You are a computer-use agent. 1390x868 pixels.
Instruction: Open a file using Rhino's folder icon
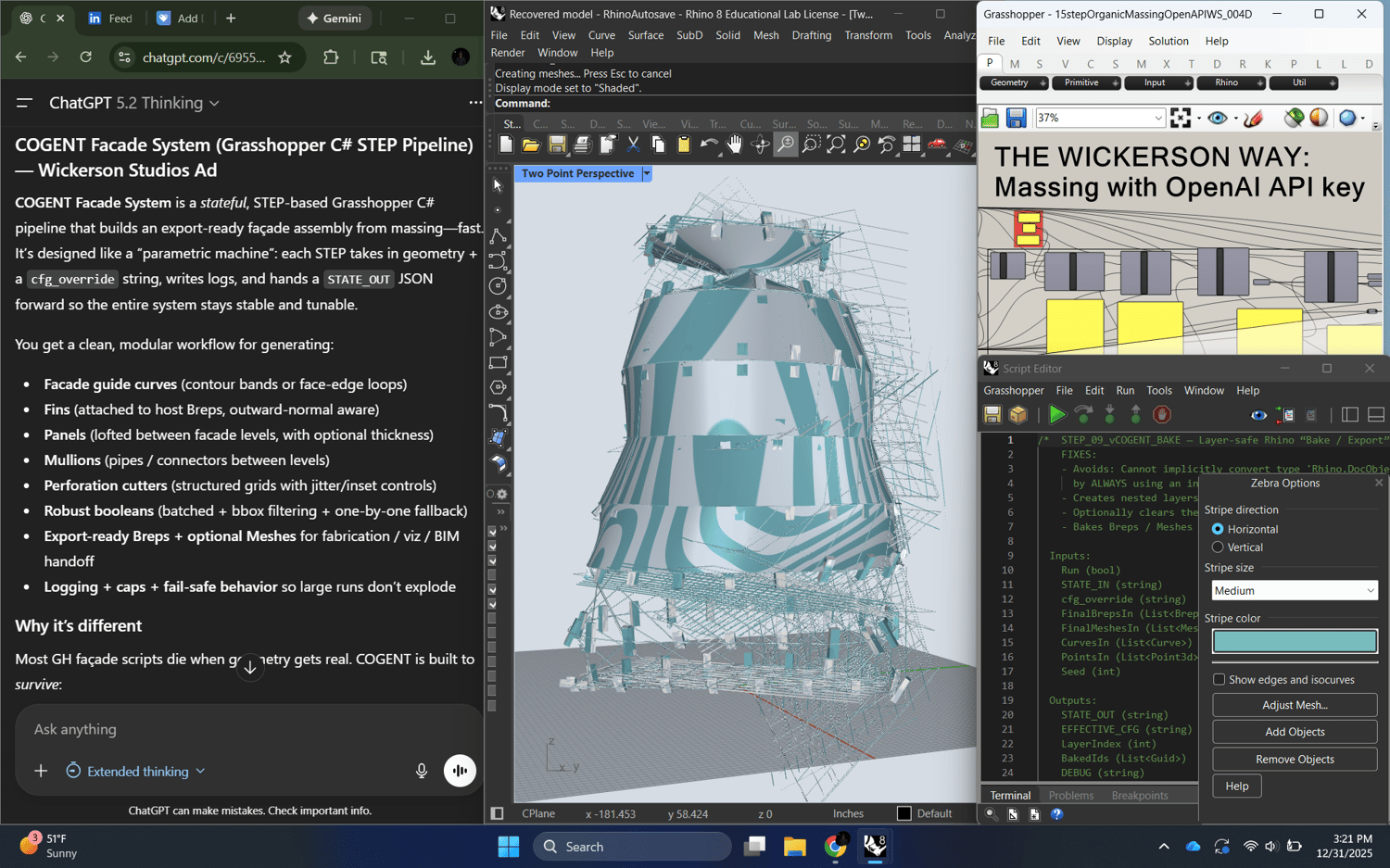click(531, 145)
